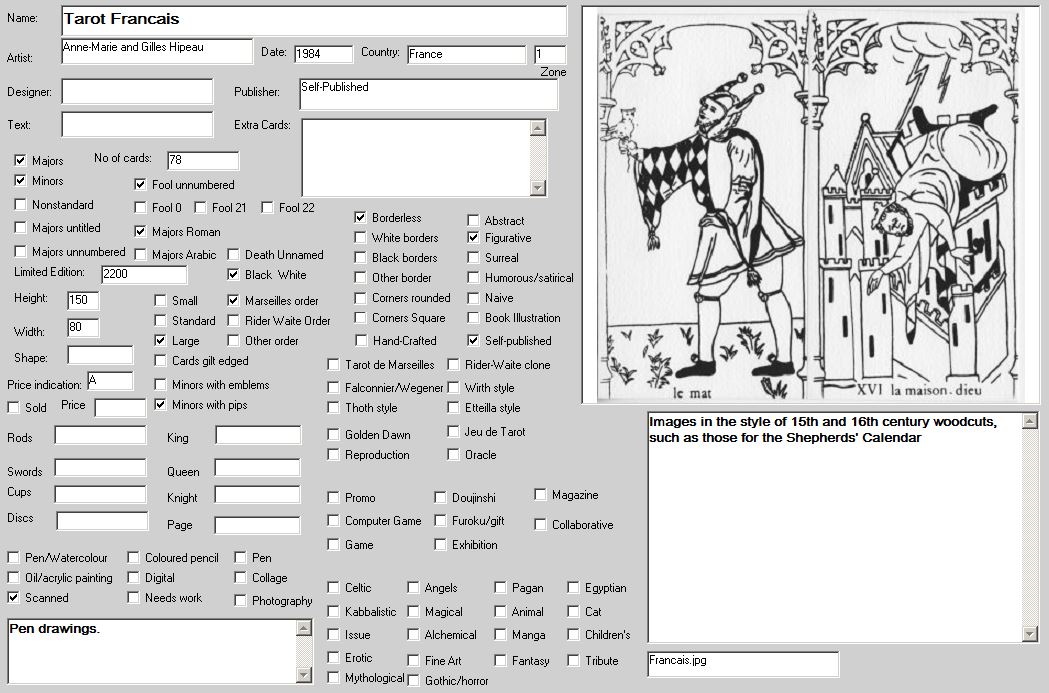This screenshot has height=693, width=1049.
Task: Check the Gothic/horror theme box
Action: [x=414, y=680]
